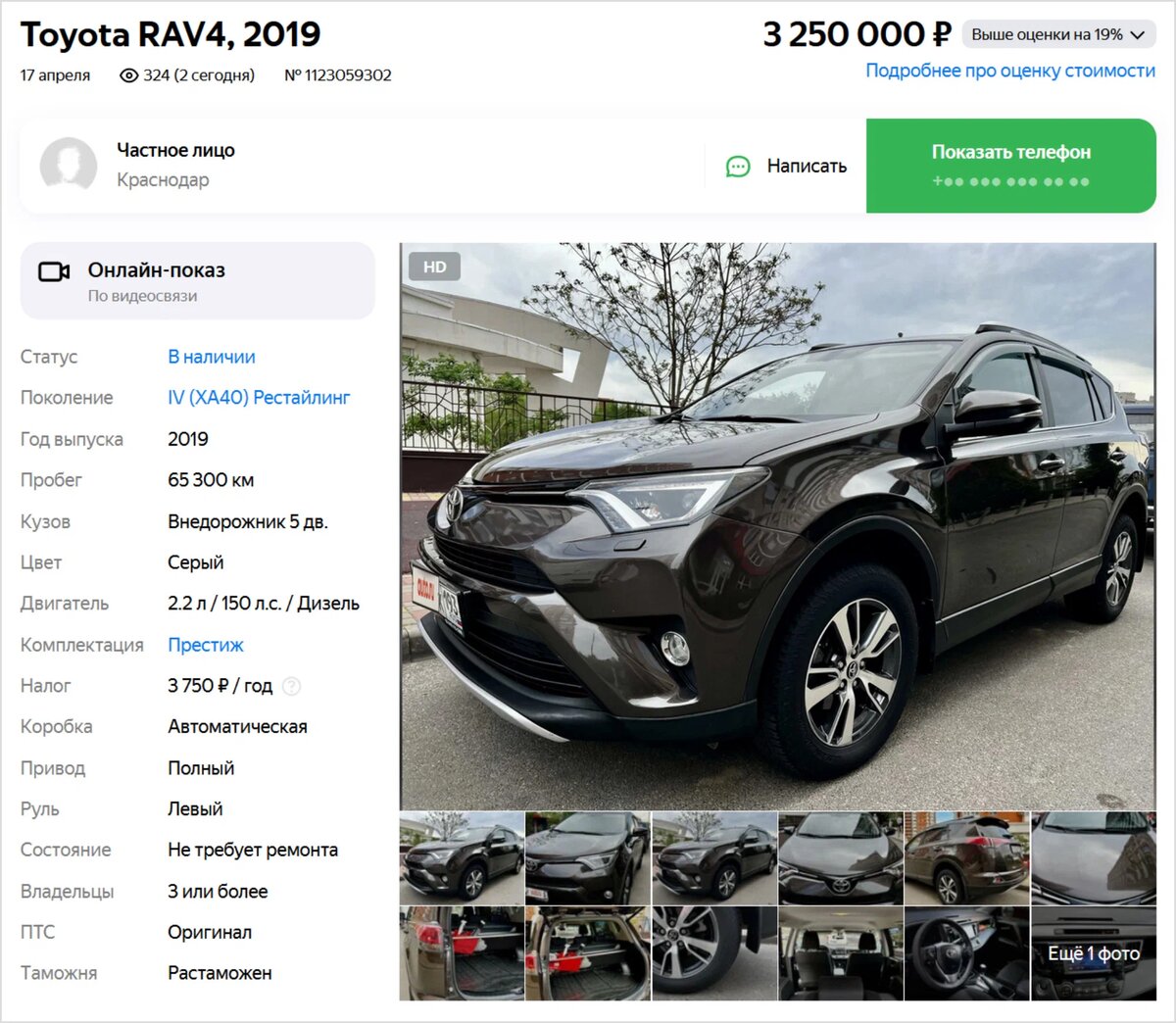Open Подробнее про оценку стоимости link
The width and height of the screenshot is (1176, 1023).
pyautogui.click(x=1010, y=71)
